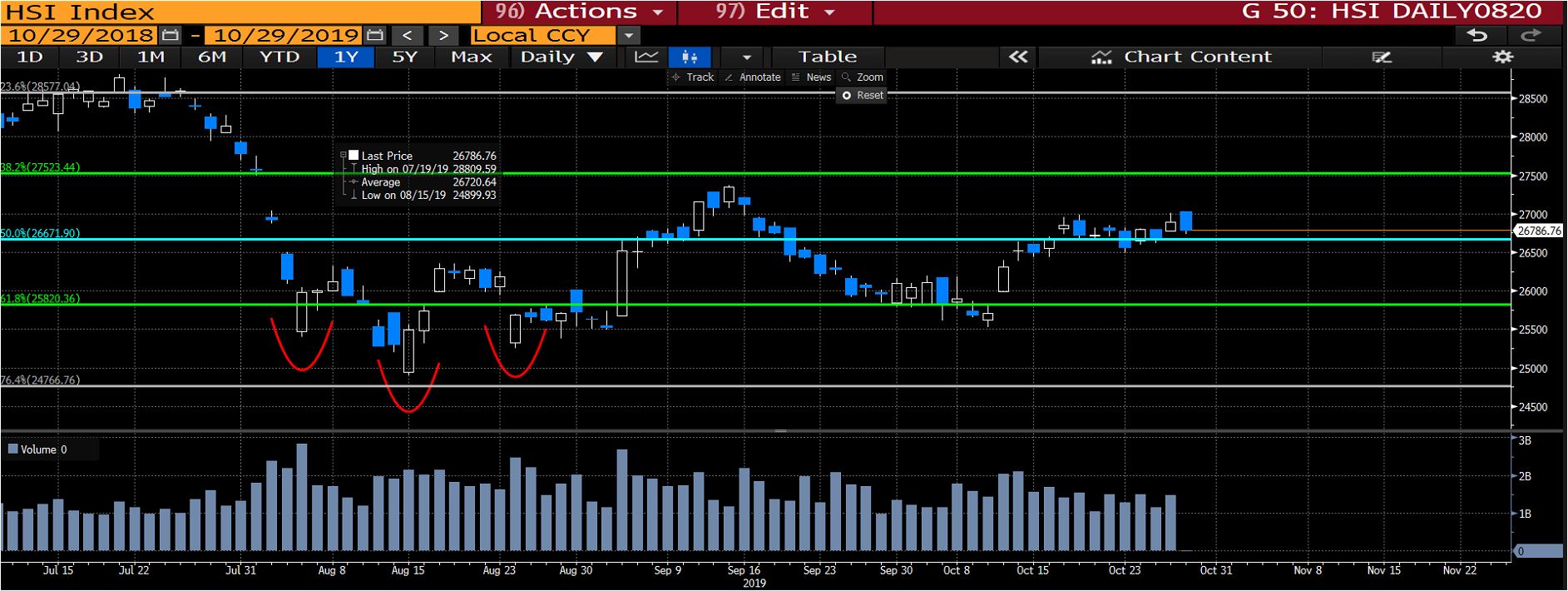The height and width of the screenshot is (591, 1568).
Task: Select the candlestick chart type icon
Action: tap(690, 57)
